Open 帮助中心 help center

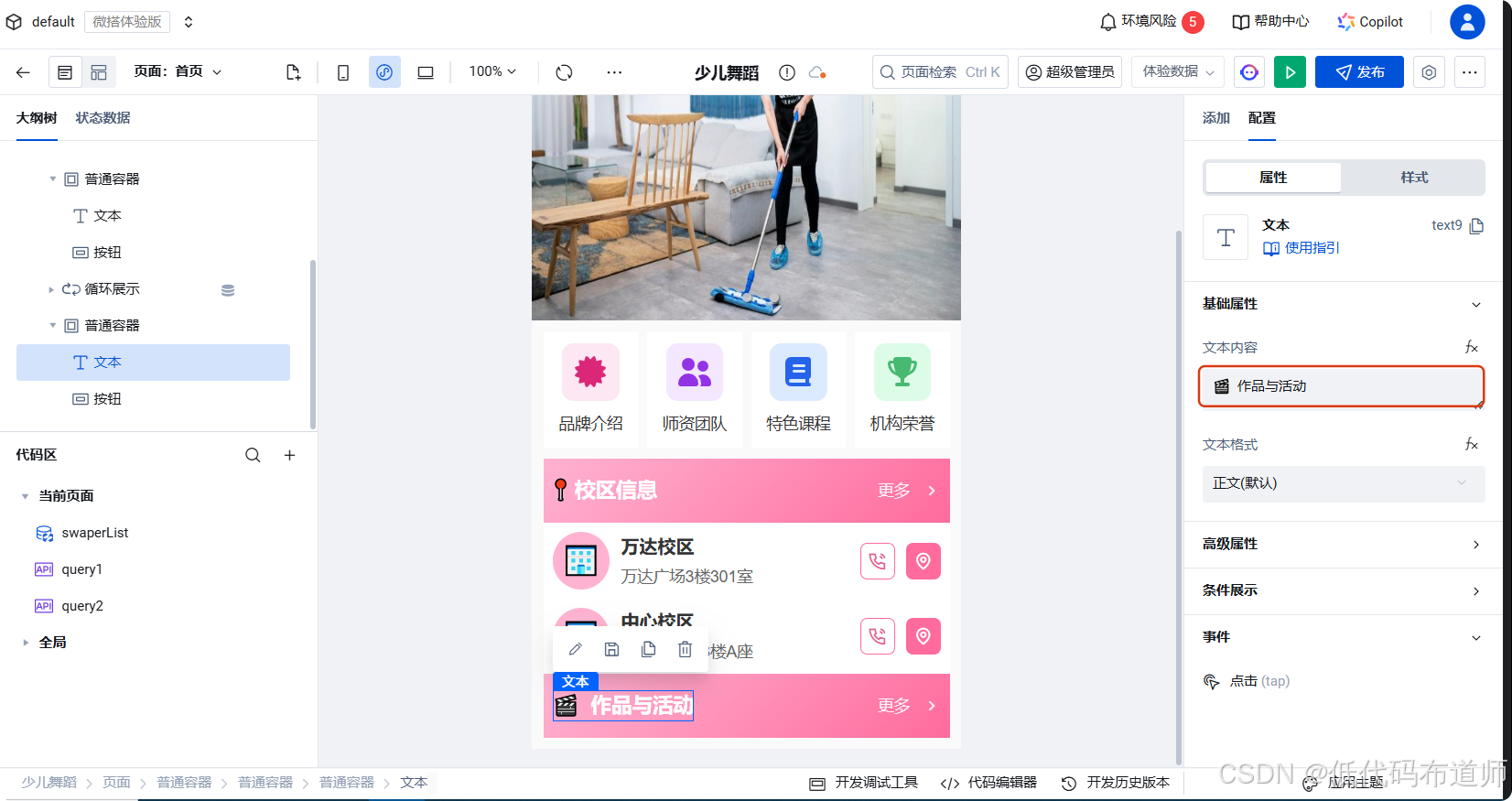point(1270,21)
